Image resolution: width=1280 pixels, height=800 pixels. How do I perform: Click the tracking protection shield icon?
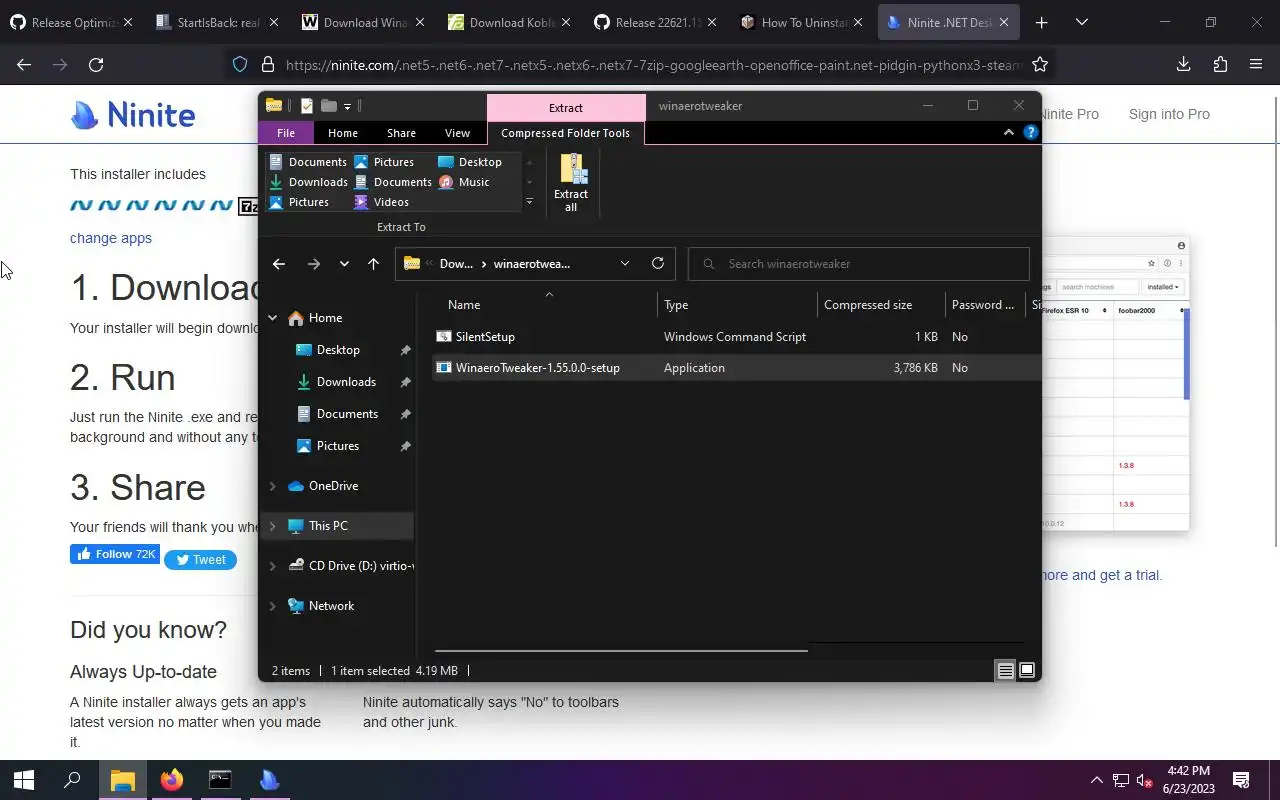pyautogui.click(x=240, y=65)
